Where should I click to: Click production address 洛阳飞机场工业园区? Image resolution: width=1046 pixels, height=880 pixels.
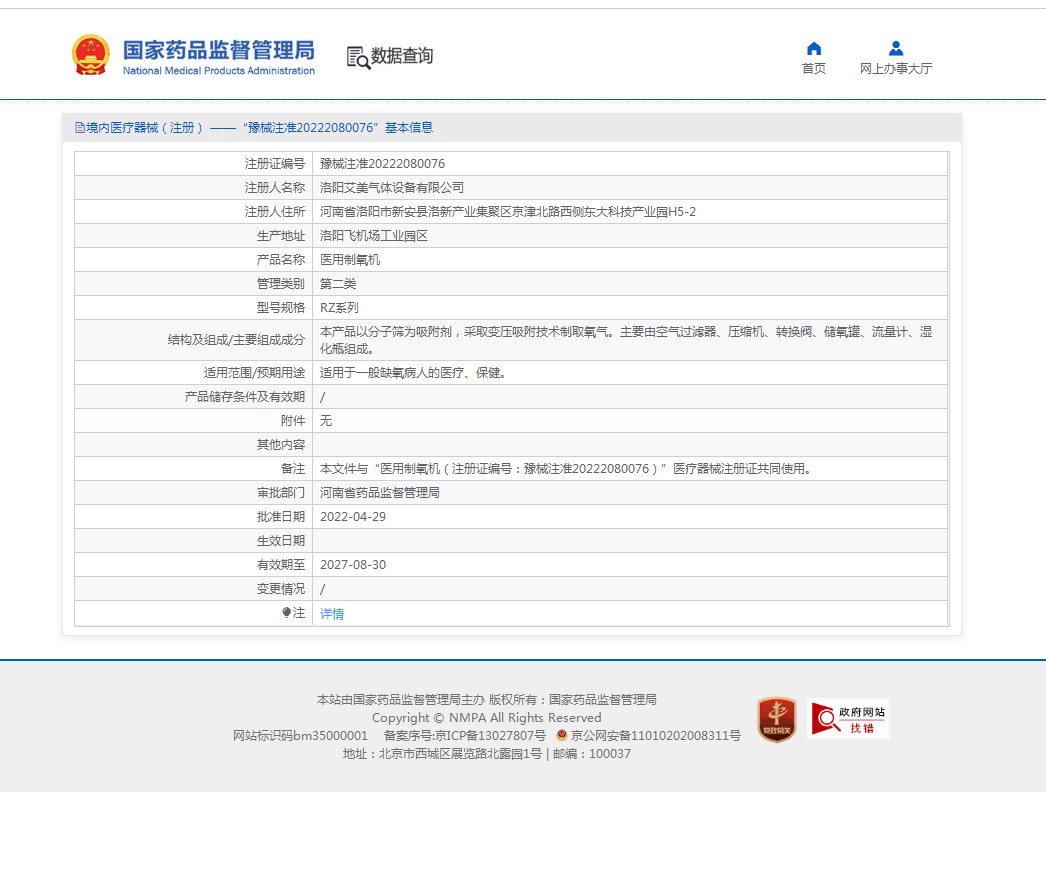click(374, 236)
